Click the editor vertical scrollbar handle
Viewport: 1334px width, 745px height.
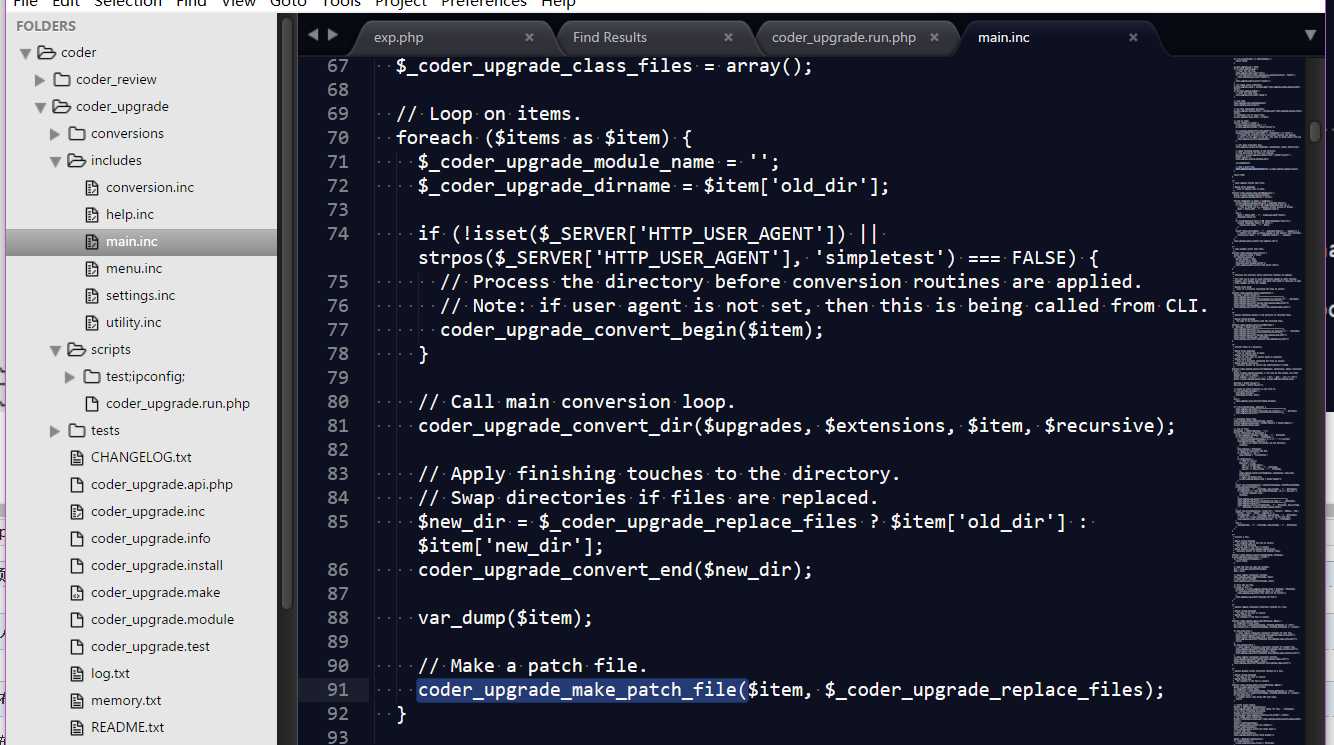coord(1315,131)
